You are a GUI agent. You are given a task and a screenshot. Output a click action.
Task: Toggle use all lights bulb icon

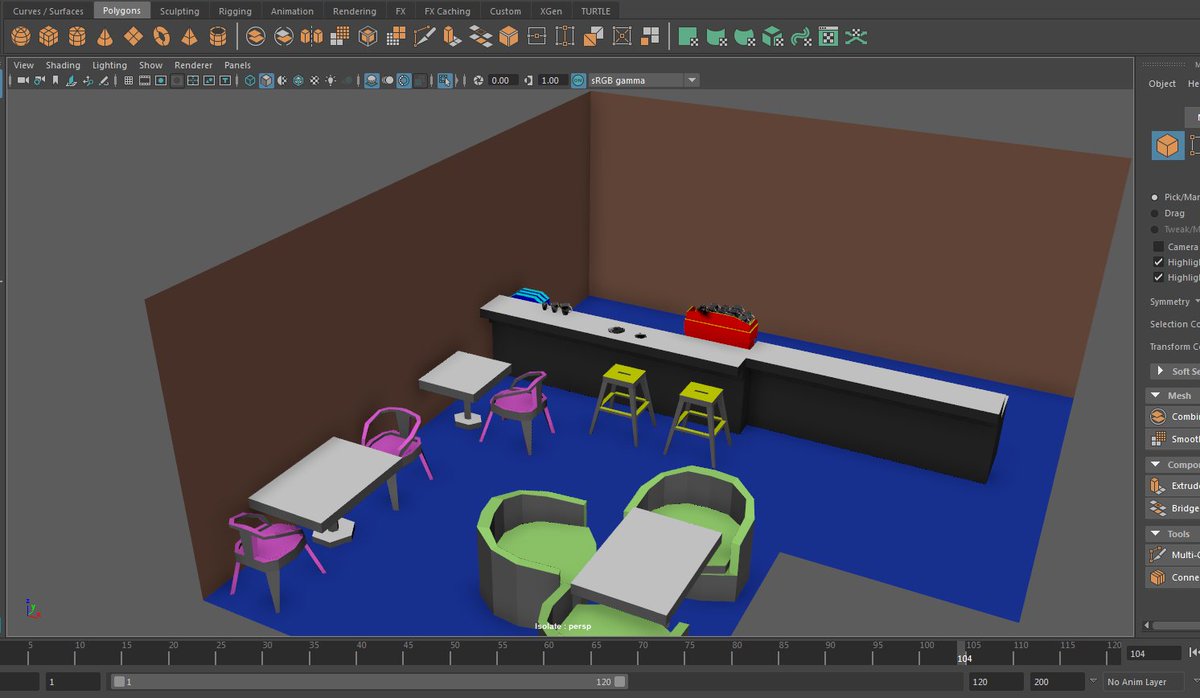coord(330,80)
